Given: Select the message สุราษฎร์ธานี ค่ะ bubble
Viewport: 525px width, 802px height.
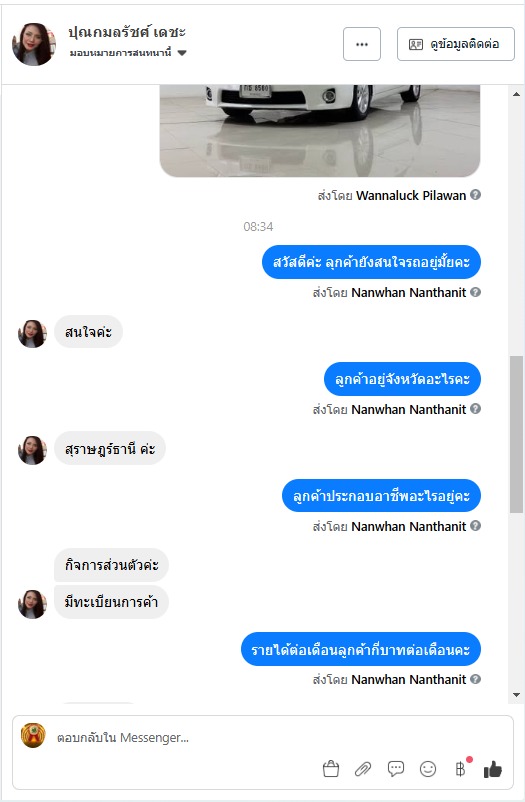Looking at the screenshot, I should 110,449.
